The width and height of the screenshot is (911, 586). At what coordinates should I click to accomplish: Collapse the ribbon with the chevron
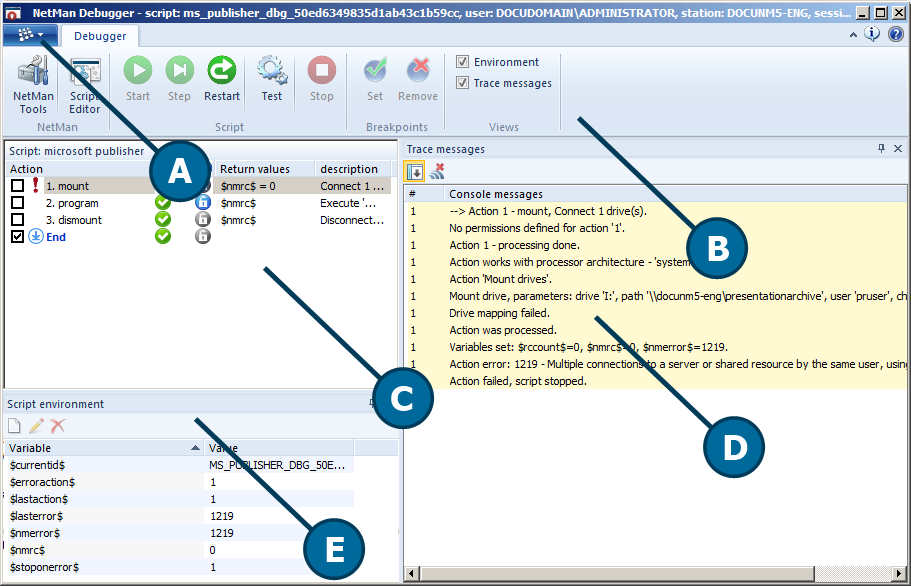853,33
